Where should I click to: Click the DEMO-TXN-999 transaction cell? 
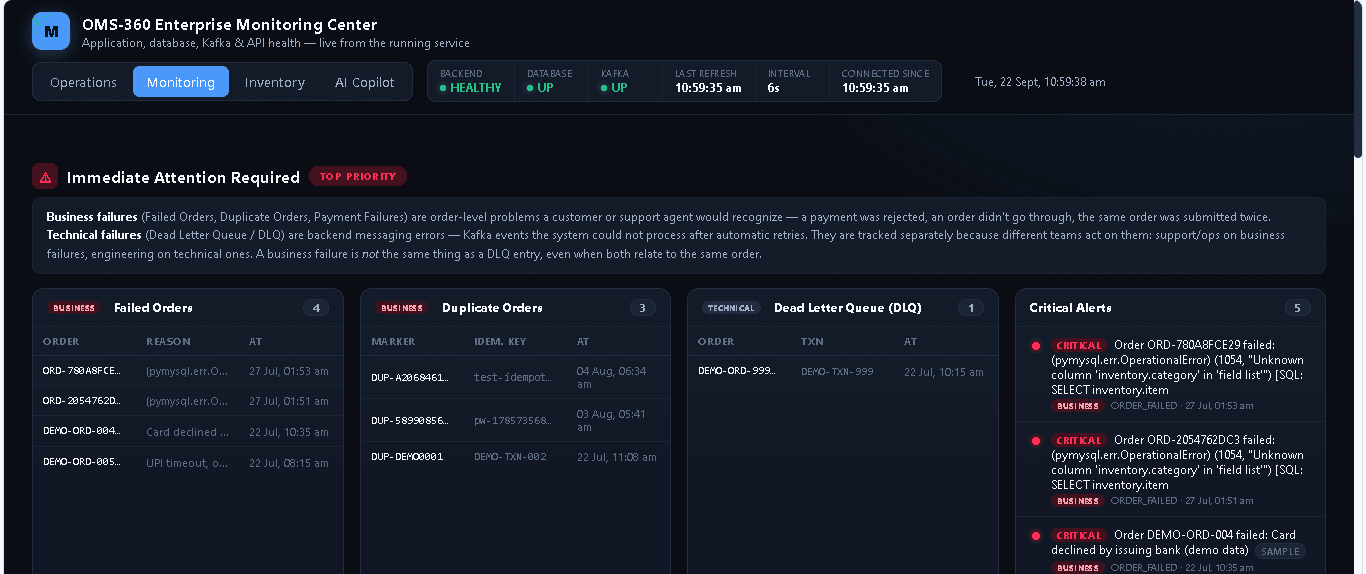click(837, 371)
